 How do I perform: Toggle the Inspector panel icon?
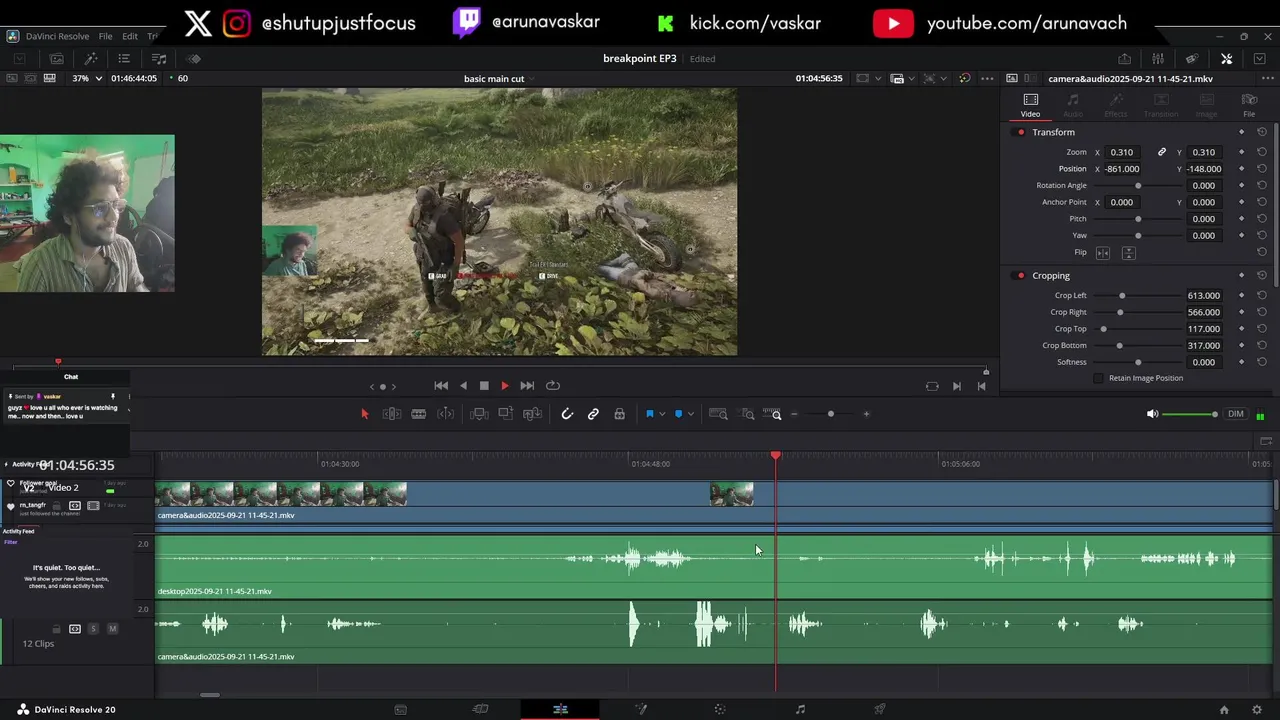[x=1226, y=59]
